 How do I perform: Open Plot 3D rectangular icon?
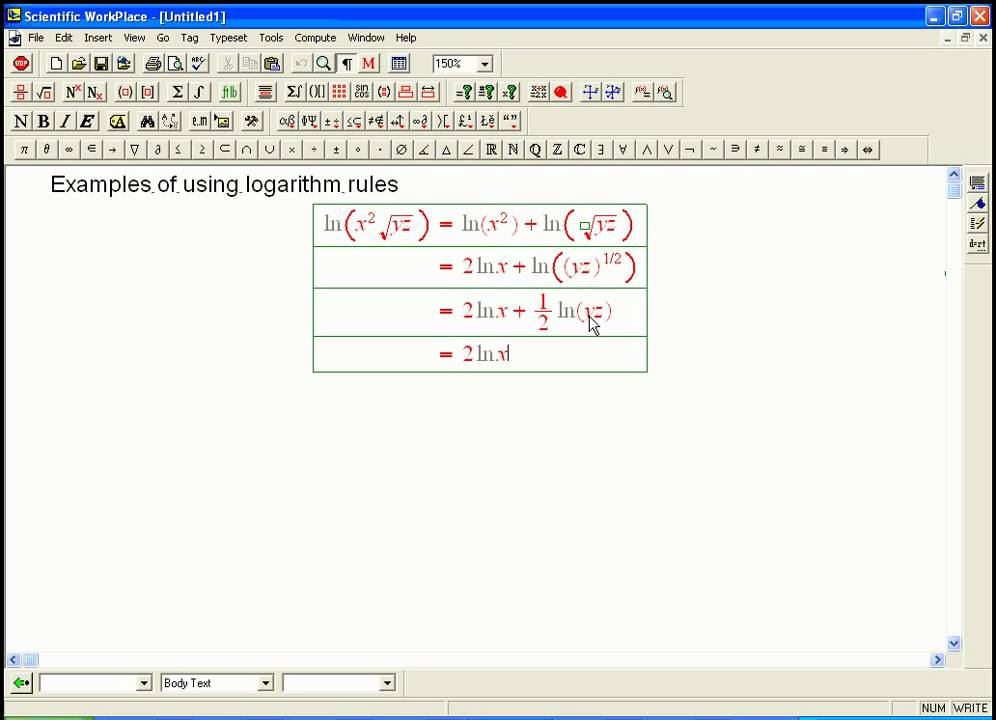(x=613, y=92)
